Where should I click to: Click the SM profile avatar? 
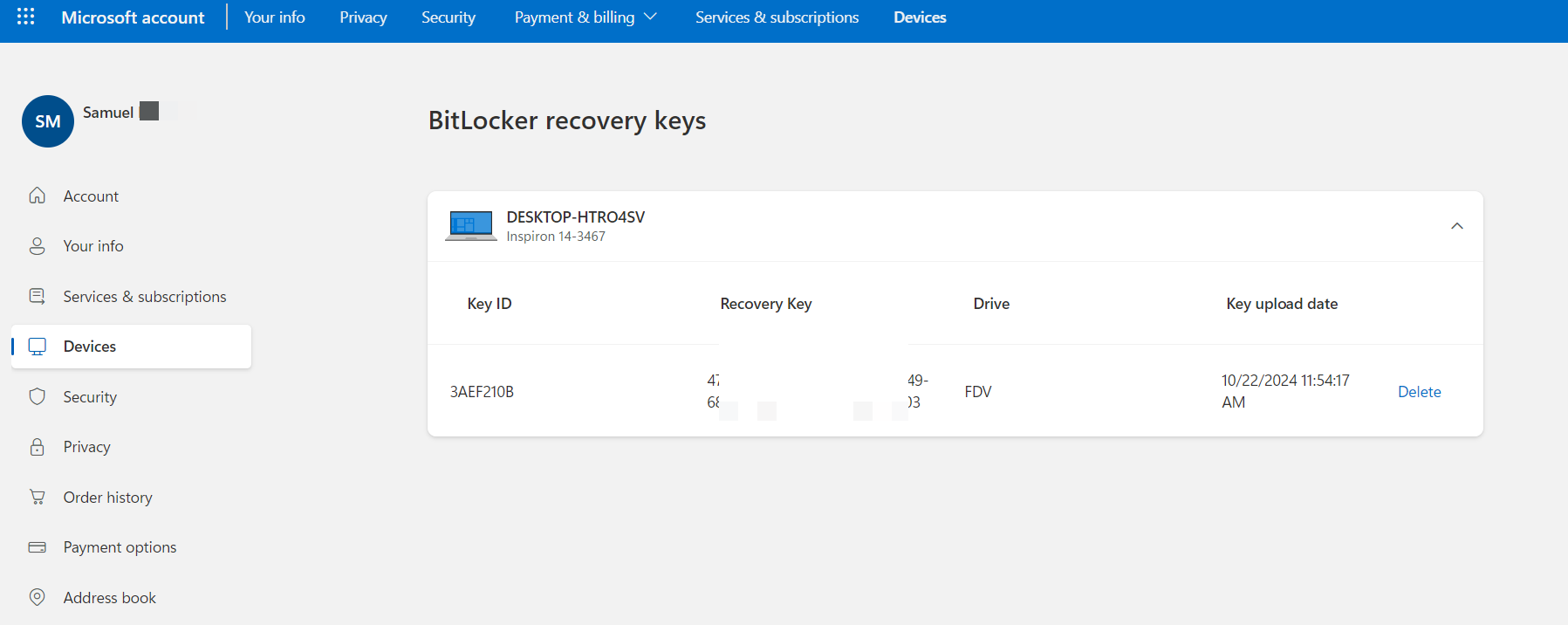coord(48,121)
